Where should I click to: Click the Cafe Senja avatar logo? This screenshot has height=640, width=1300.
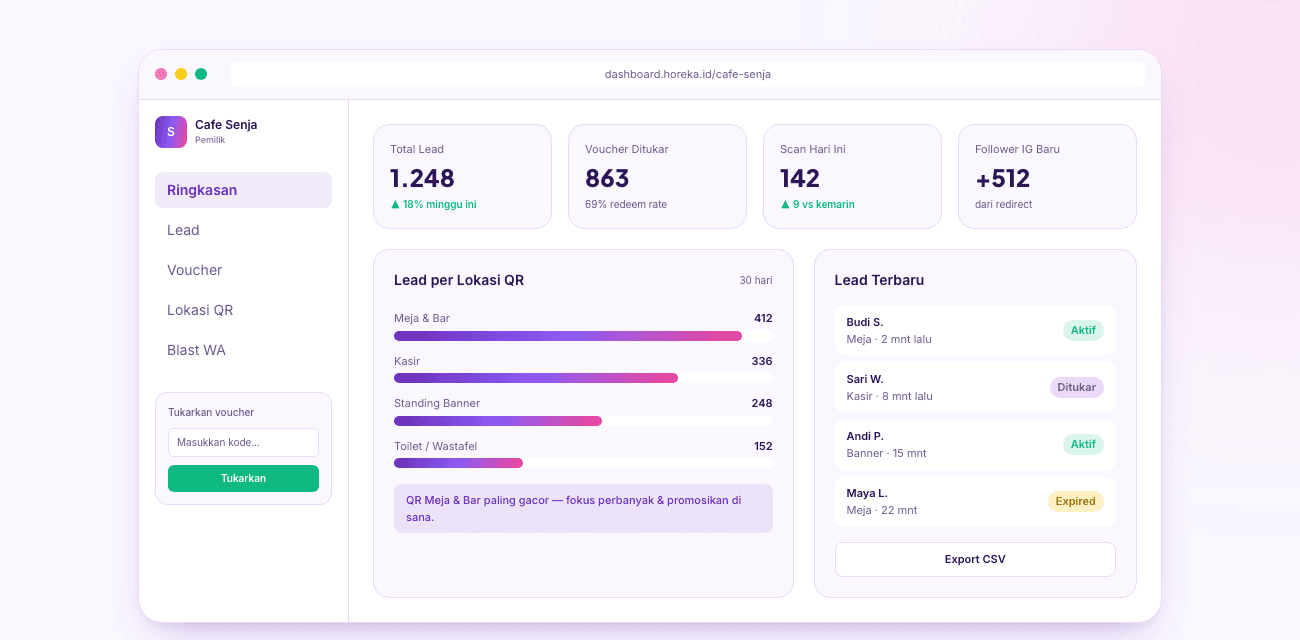(x=171, y=132)
